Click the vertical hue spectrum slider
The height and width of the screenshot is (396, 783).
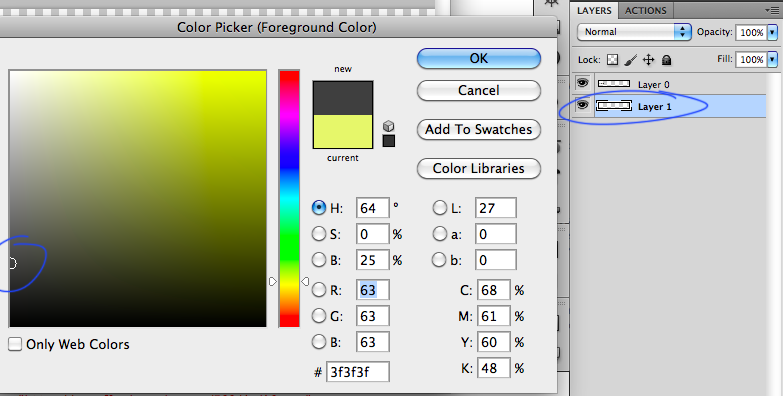click(x=289, y=199)
